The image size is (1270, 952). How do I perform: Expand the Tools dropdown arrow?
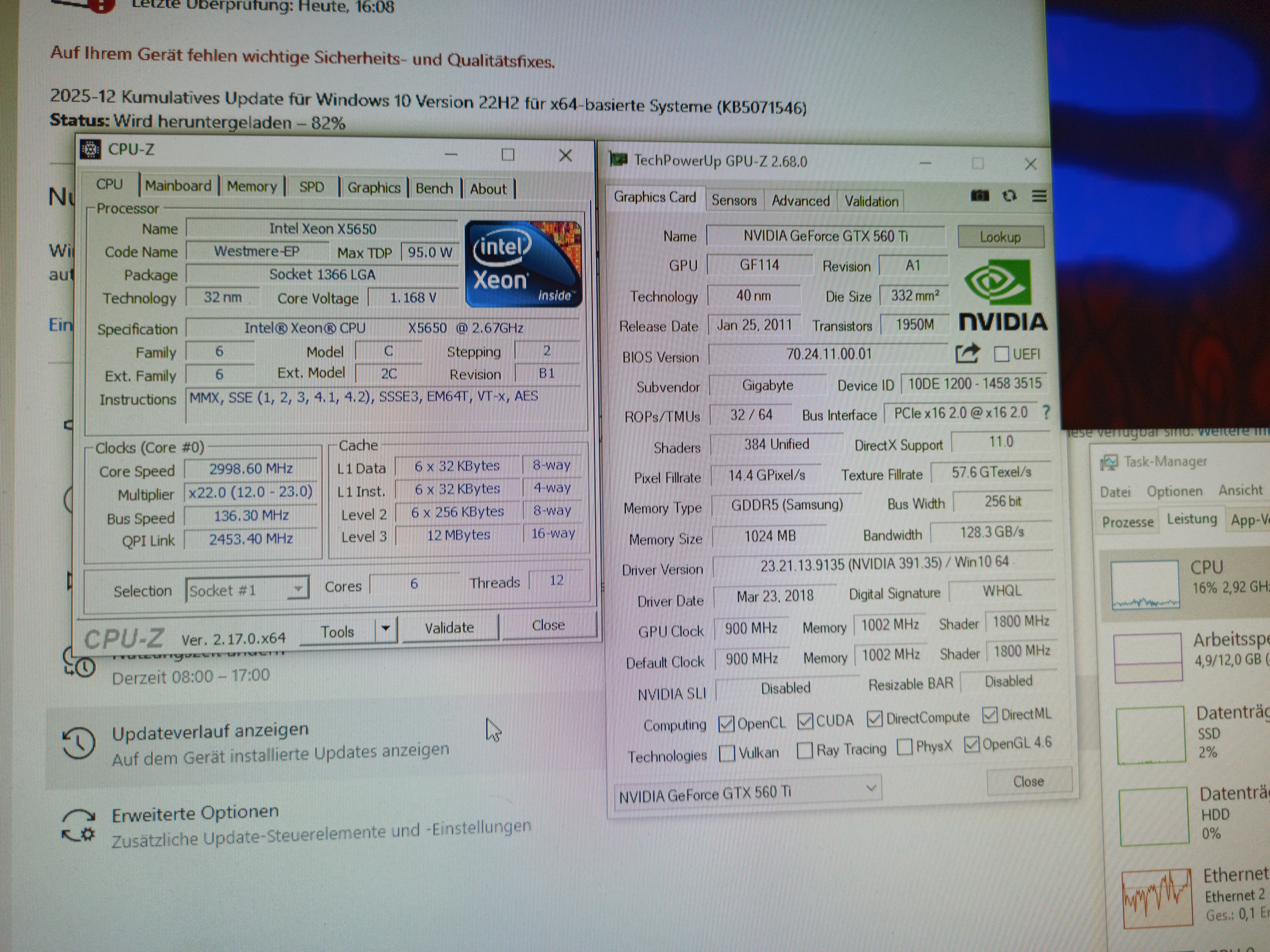(386, 629)
